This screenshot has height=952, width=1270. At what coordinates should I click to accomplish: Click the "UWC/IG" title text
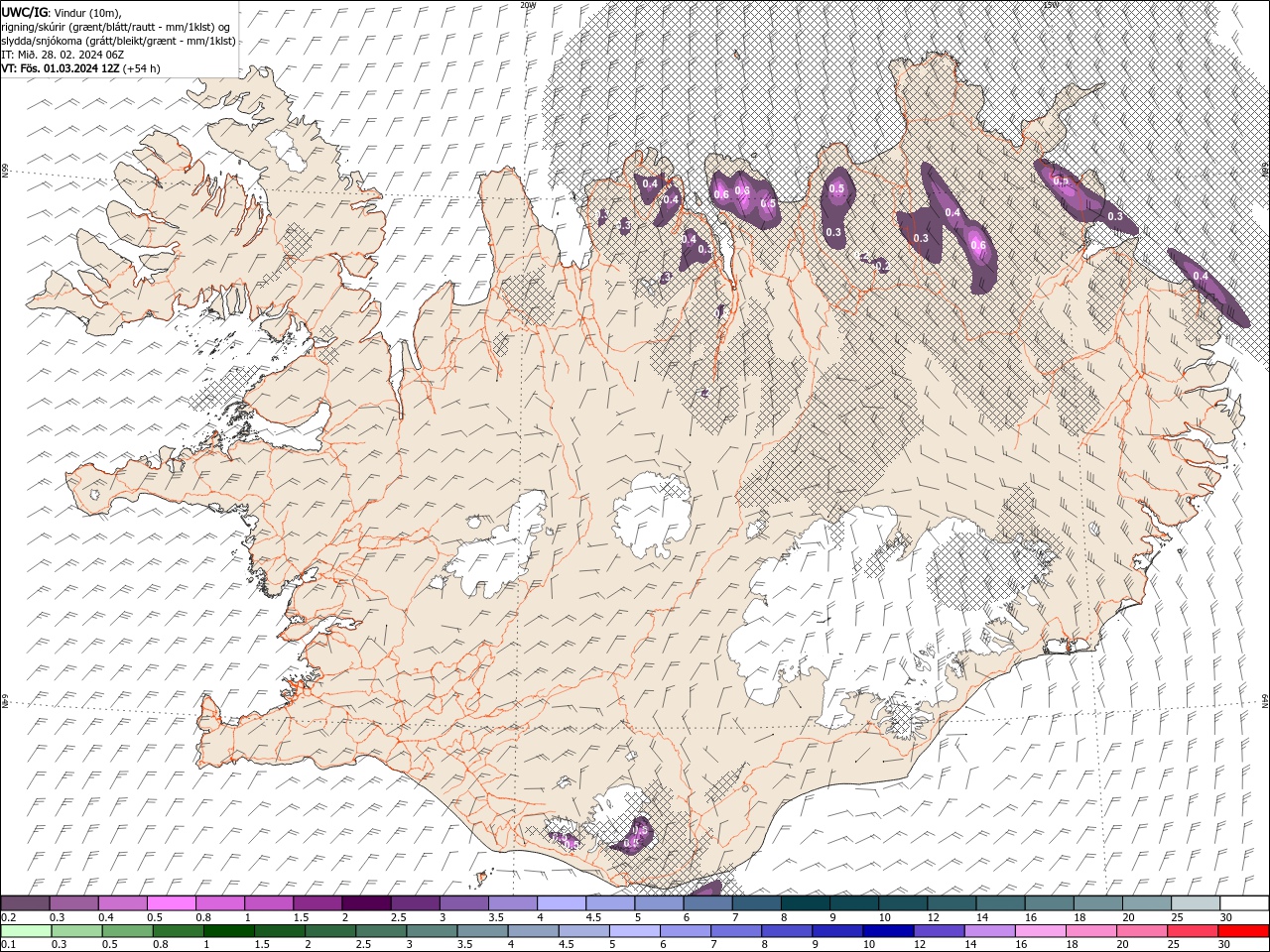[x=25, y=11]
